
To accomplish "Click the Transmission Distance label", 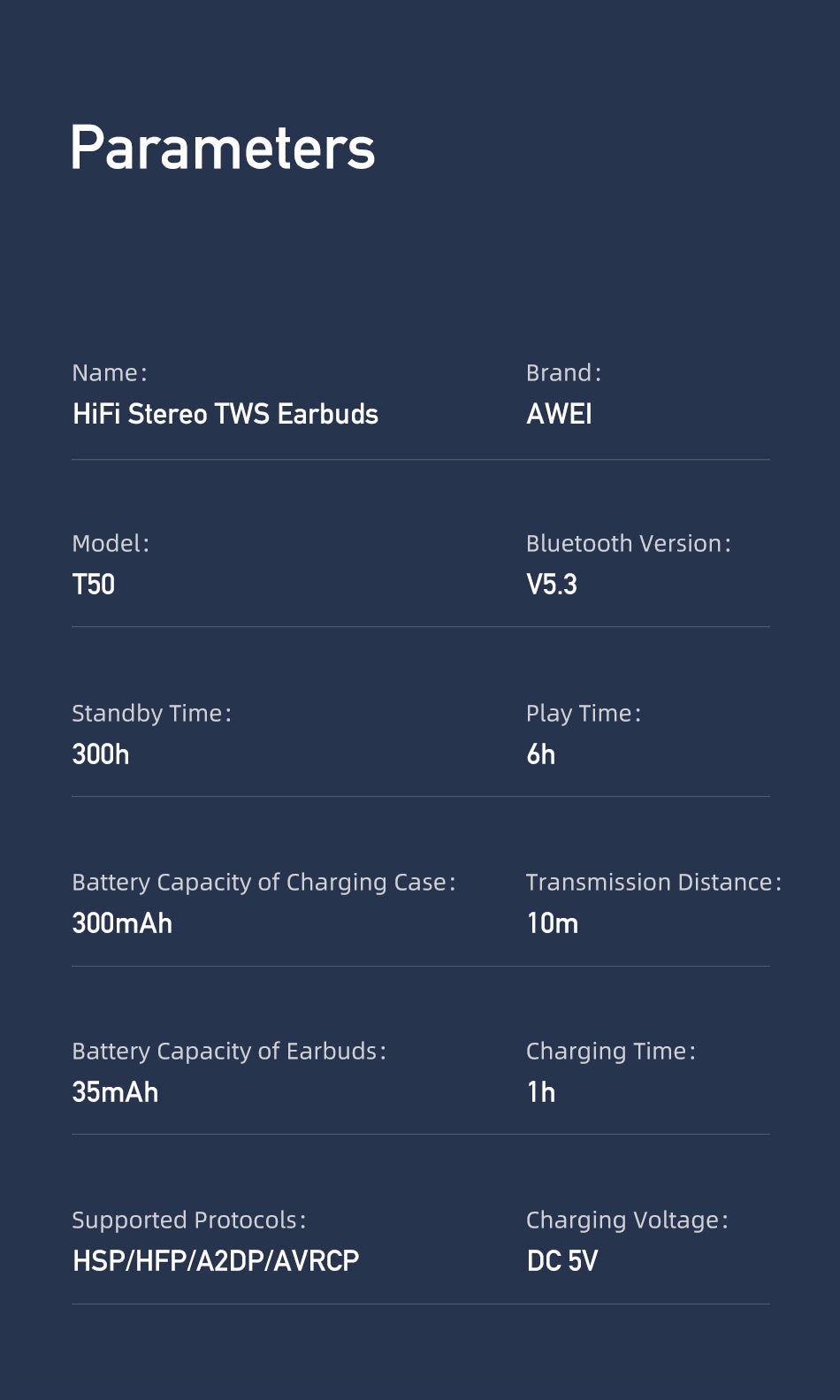I will tap(653, 882).
